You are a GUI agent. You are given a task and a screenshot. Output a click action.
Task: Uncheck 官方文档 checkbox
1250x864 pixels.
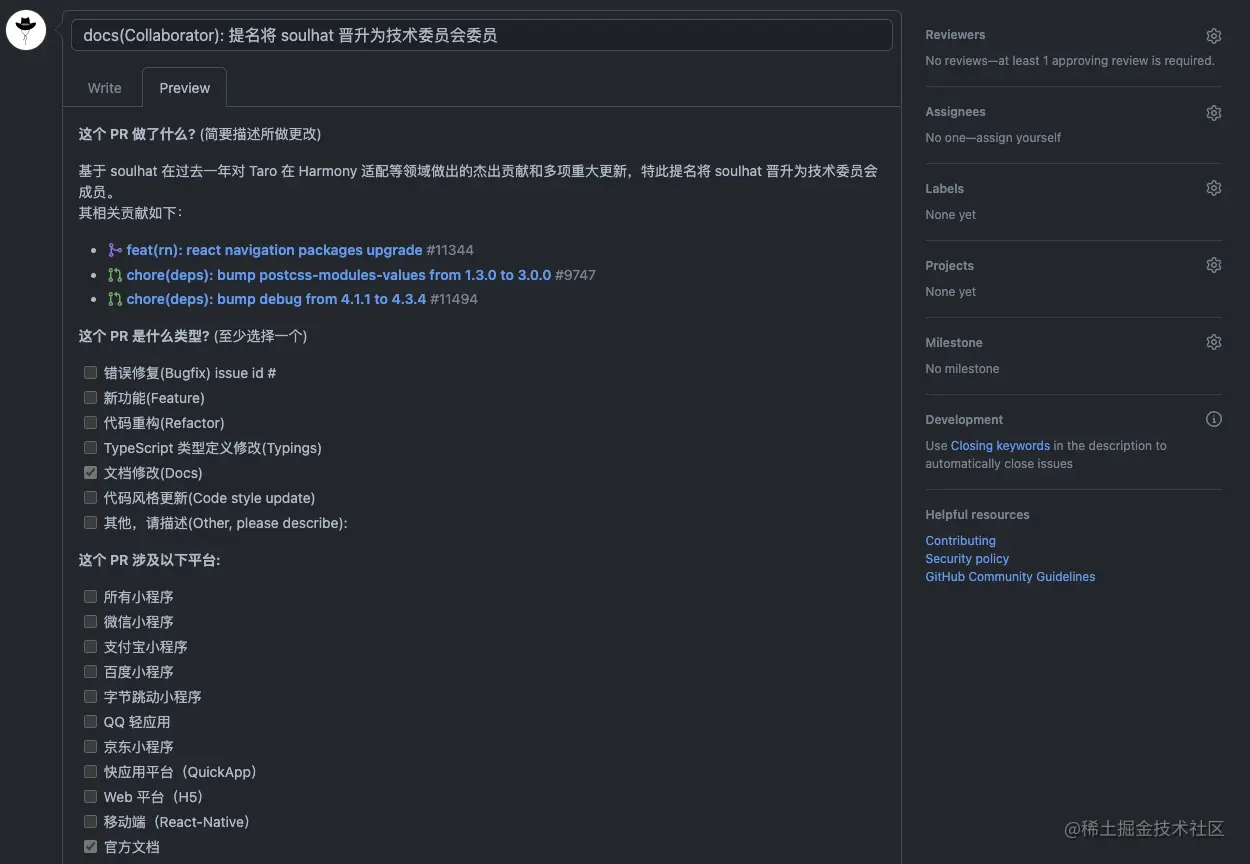pyautogui.click(x=90, y=846)
